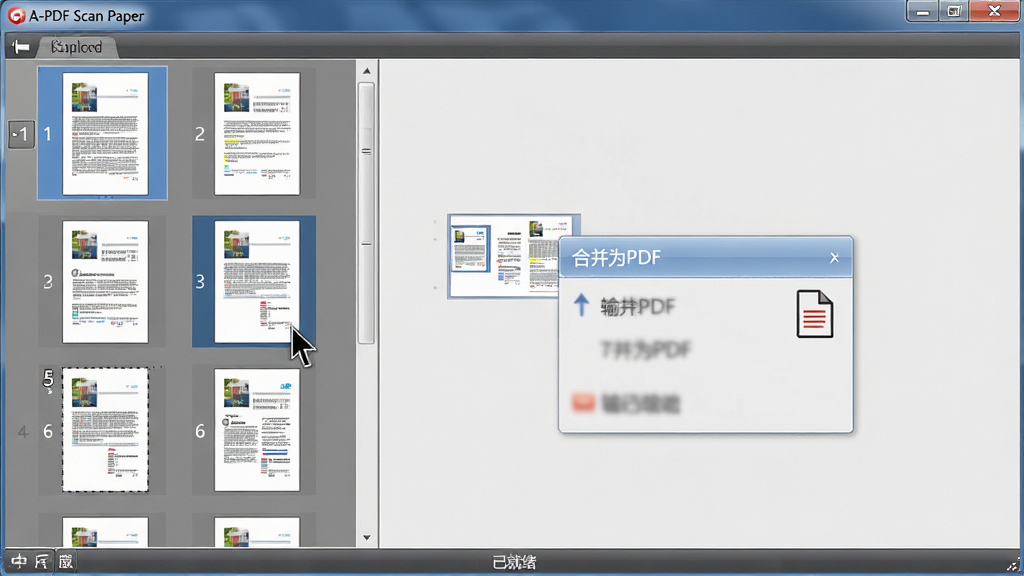The image size is (1024, 576).
Task: Choose the 输并PDF entry in the popup
Action: pos(637,306)
